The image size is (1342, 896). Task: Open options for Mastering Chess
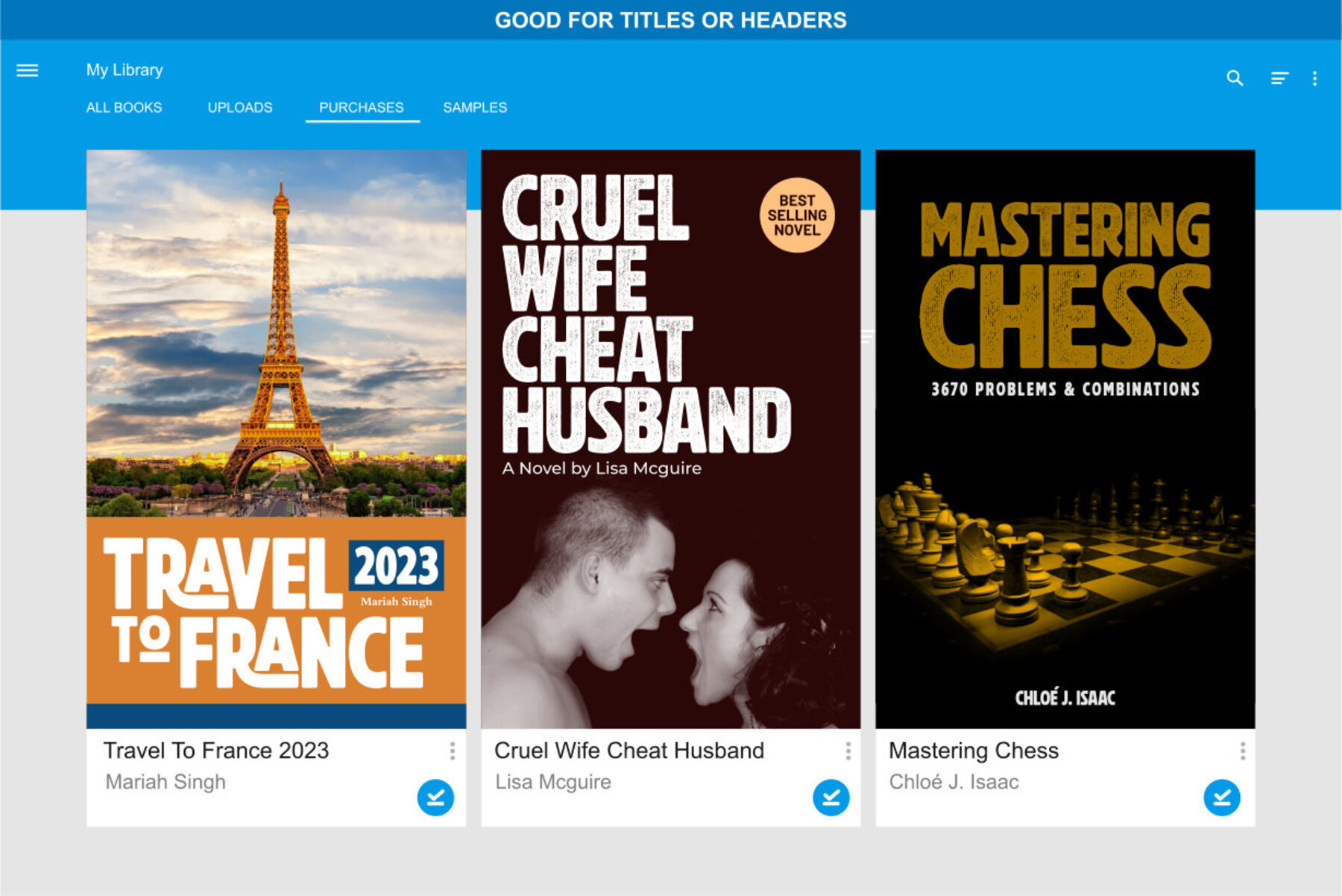click(1242, 751)
